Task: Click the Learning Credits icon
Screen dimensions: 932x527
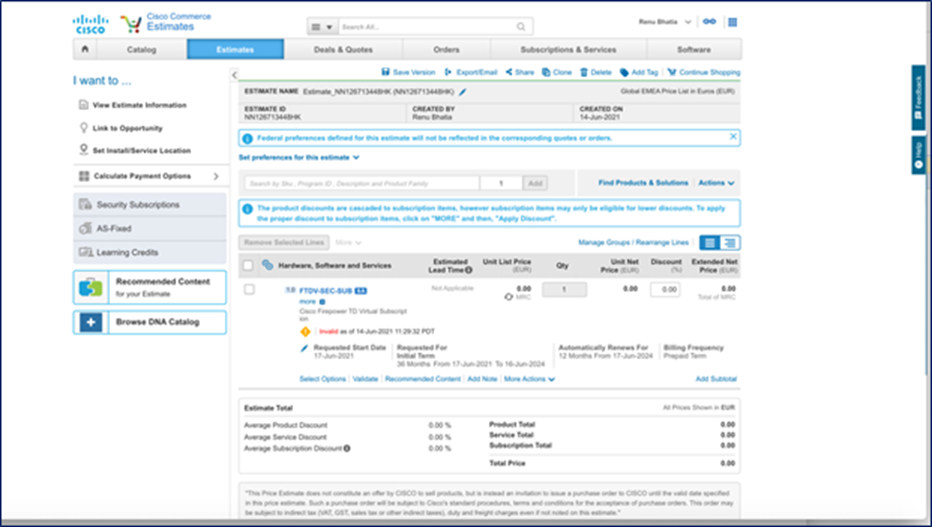Action: pos(86,252)
